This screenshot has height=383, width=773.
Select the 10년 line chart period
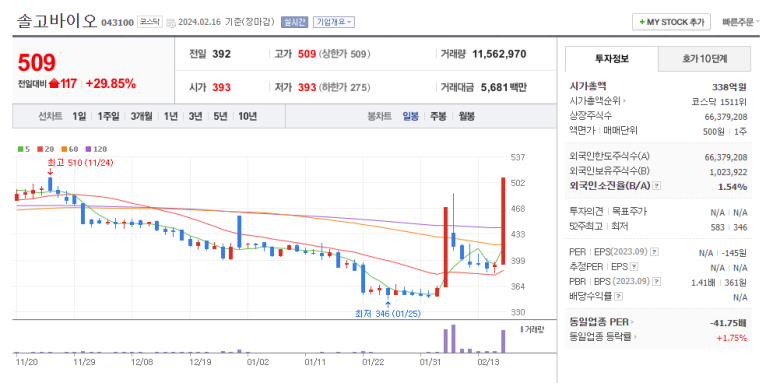(247, 117)
